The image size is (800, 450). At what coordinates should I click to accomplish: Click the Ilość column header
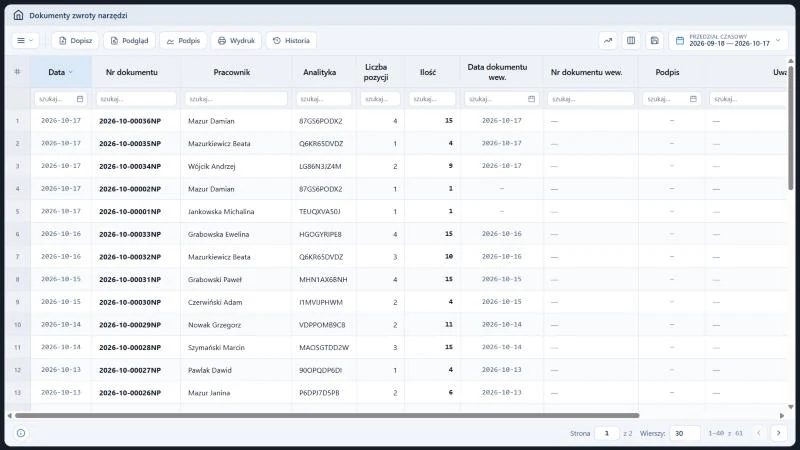(428, 72)
